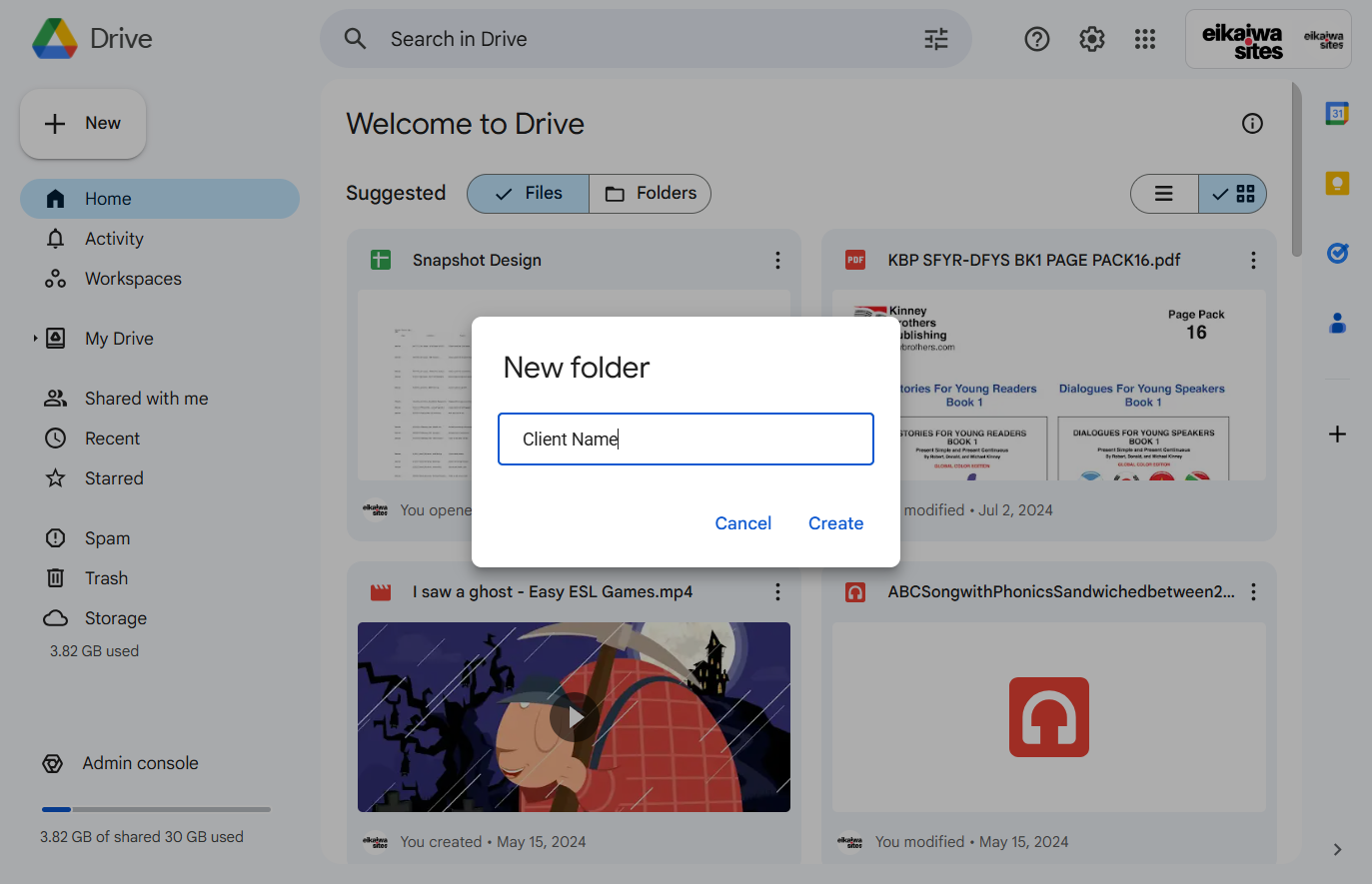Click the New button

(x=83, y=123)
